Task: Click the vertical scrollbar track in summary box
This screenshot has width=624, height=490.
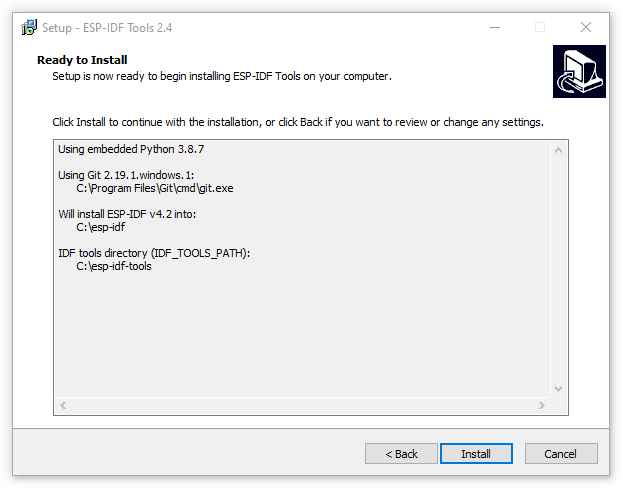Action: click(x=558, y=269)
